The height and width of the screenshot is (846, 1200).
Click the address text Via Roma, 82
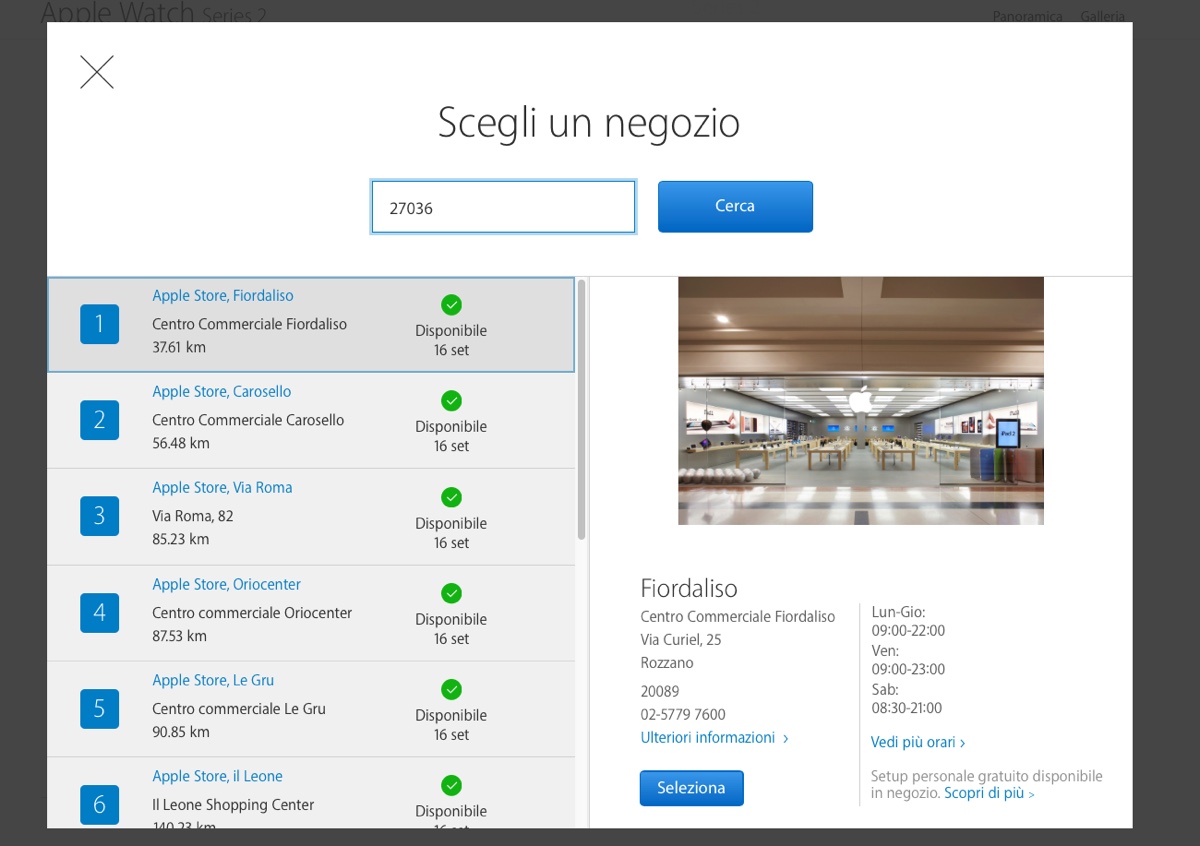(x=193, y=516)
